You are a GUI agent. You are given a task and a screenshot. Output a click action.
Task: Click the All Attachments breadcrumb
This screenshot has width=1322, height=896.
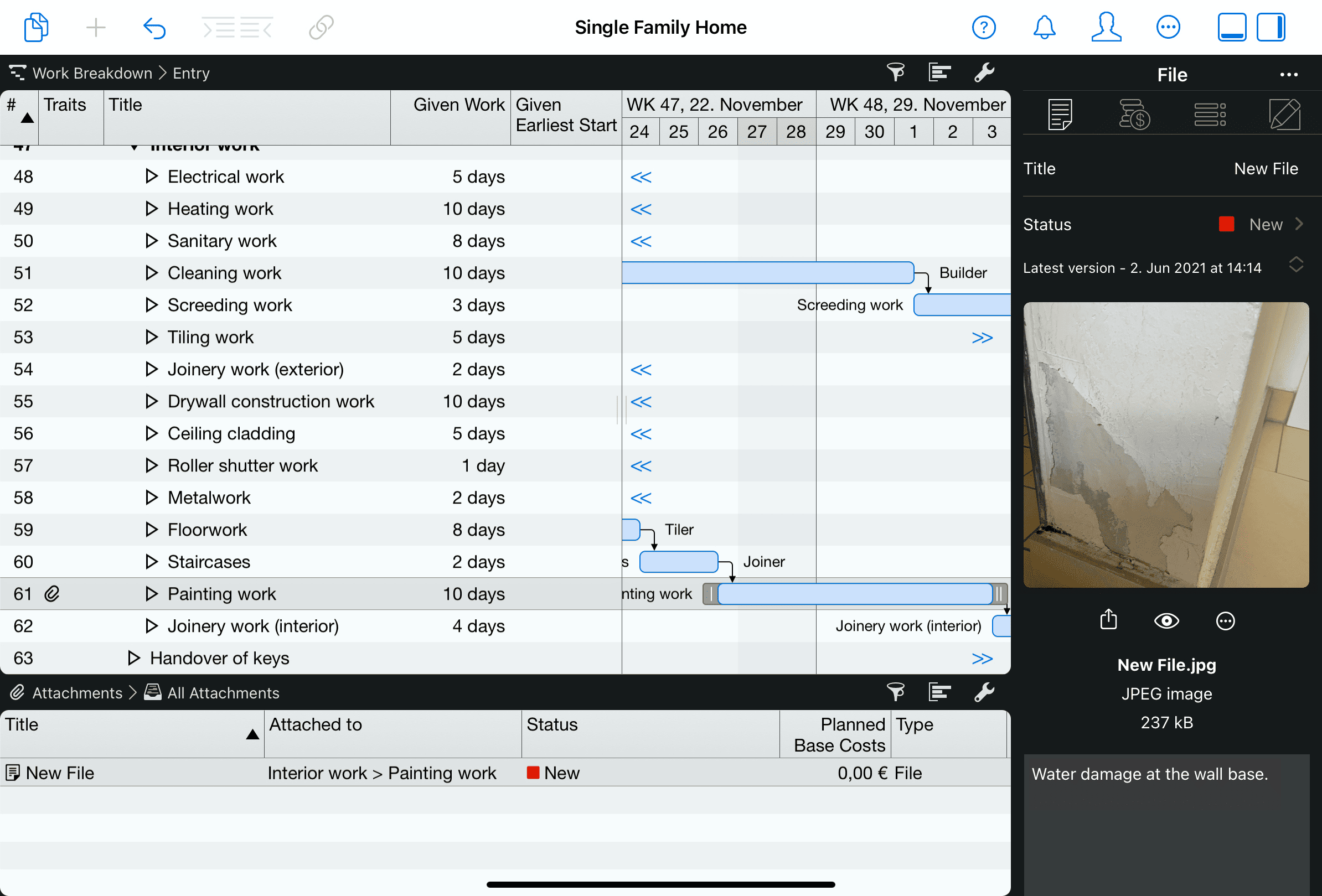click(x=223, y=692)
